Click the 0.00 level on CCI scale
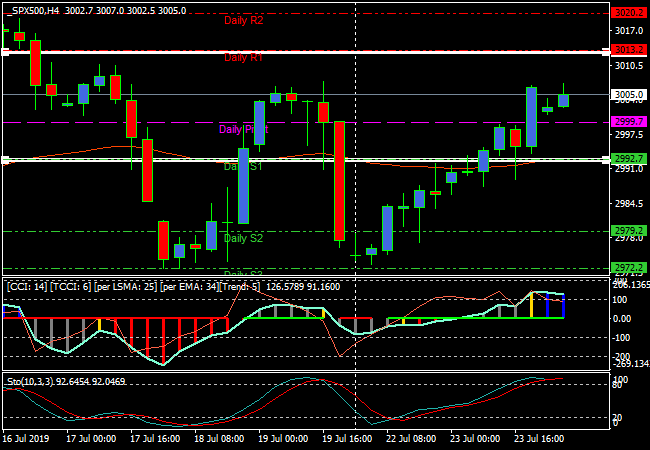Viewport: 650px width, 450px height. (622, 319)
